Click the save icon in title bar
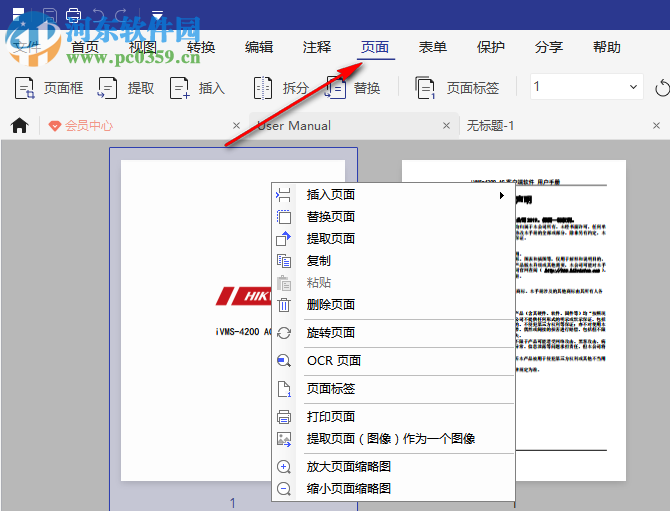This screenshot has height=511, width=670. pos(50,15)
